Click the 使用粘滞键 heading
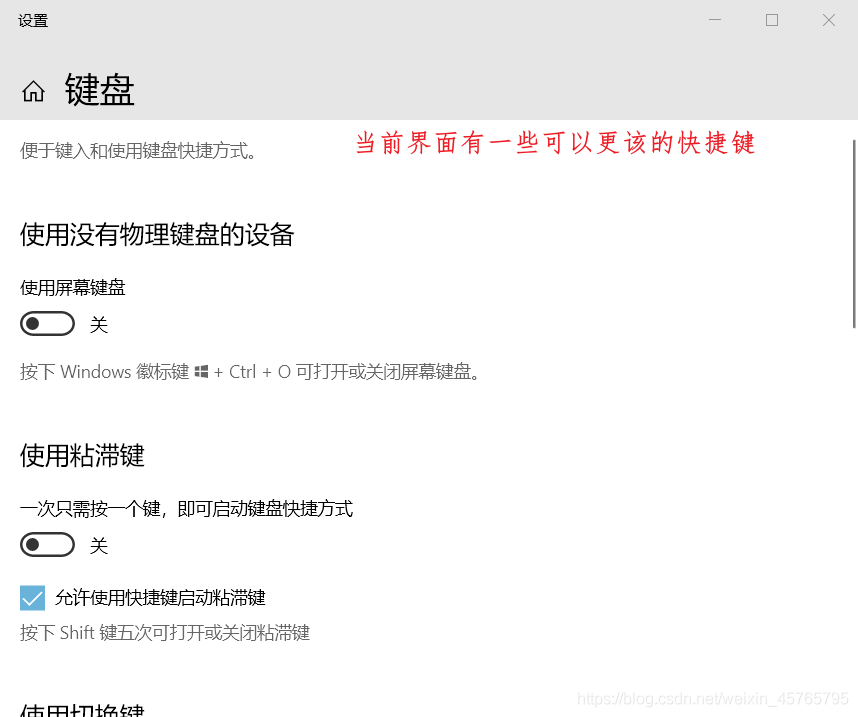This screenshot has width=858, height=717. click(82, 455)
